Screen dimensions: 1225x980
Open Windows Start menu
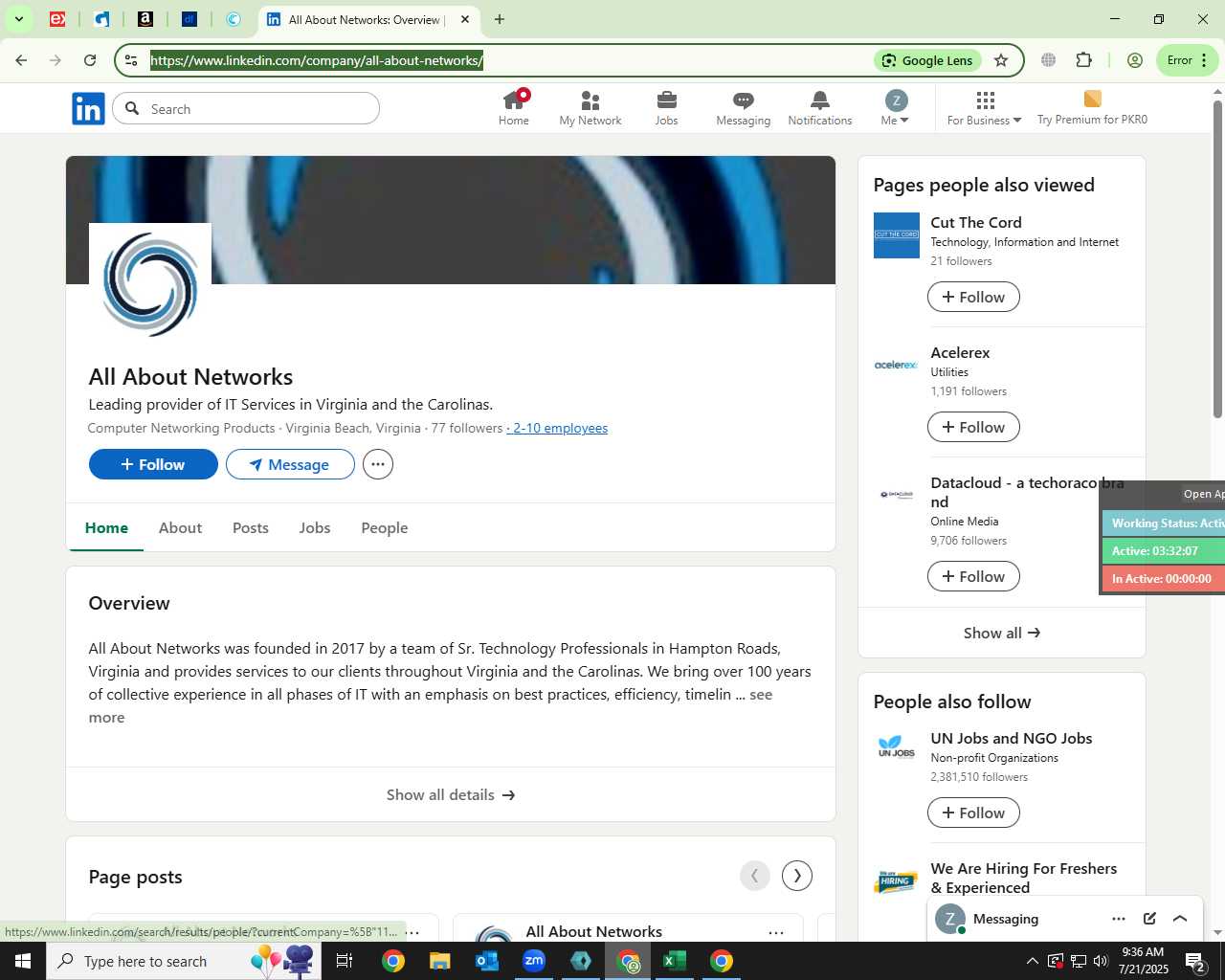[23, 961]
